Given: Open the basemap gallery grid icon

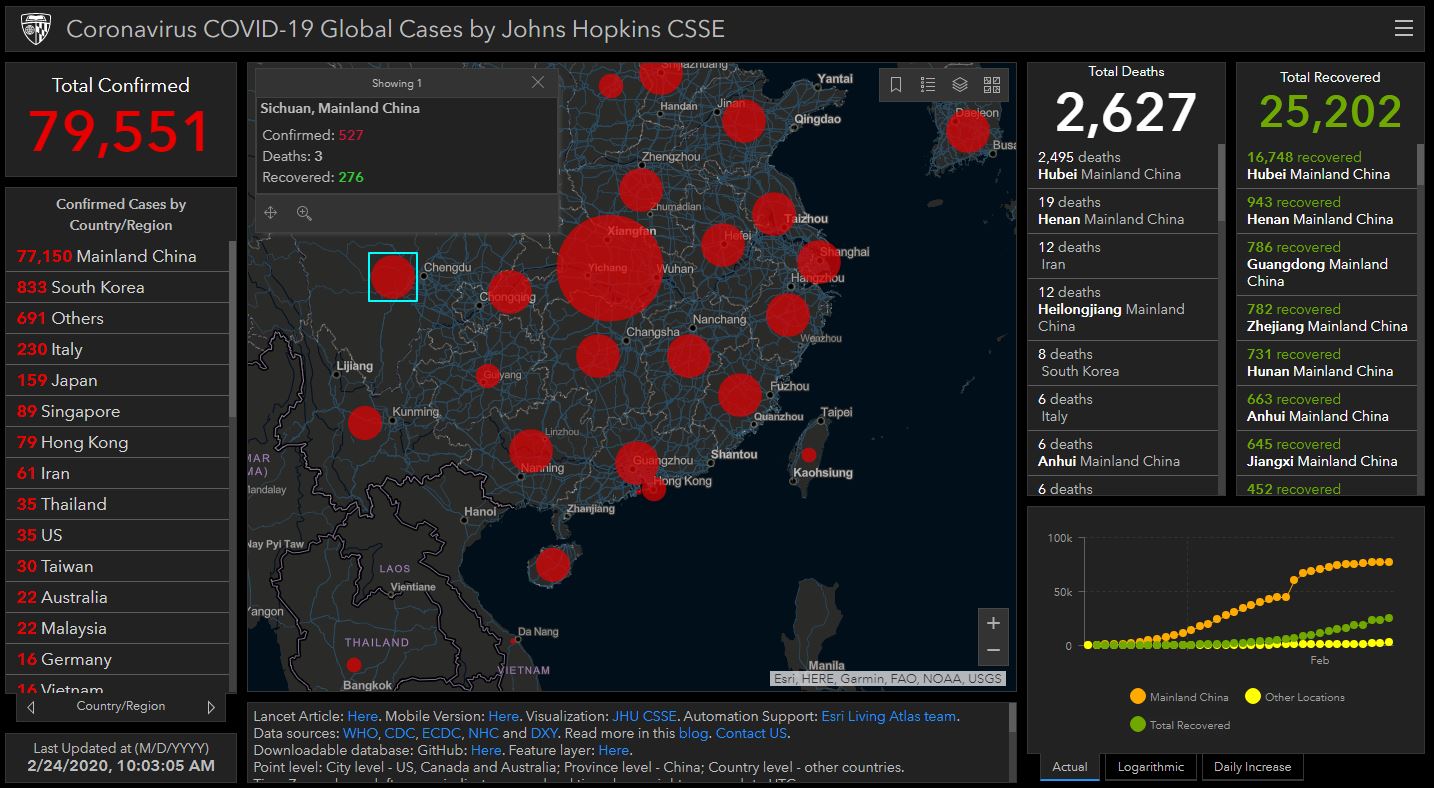Looking at the screenshot, I should tap(992, 85).
